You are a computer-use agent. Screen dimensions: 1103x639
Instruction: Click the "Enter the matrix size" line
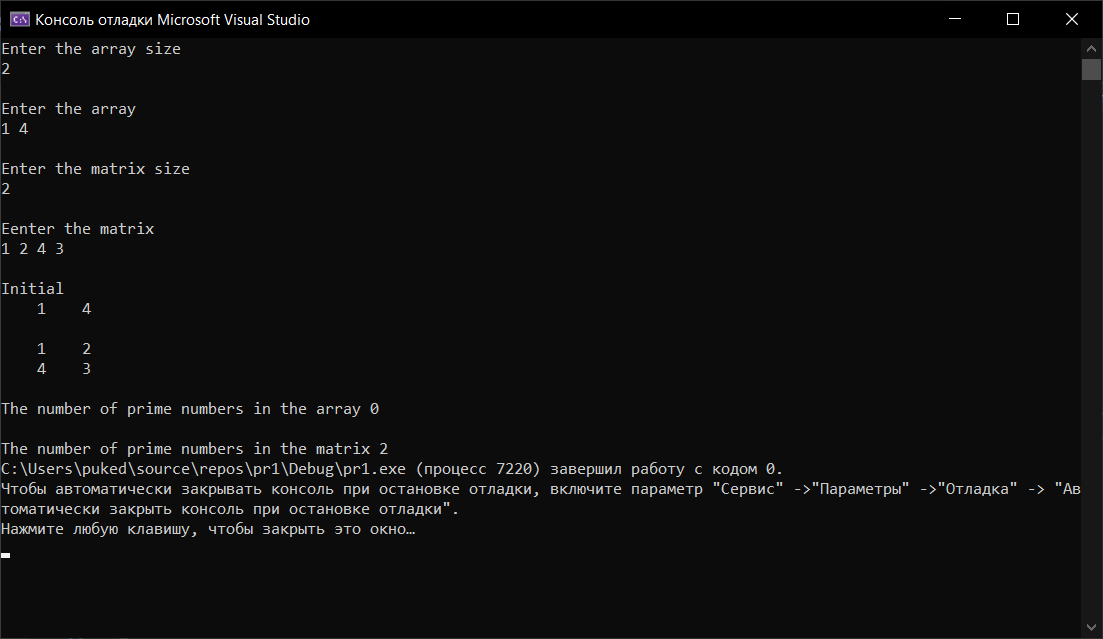coord(95,169)
